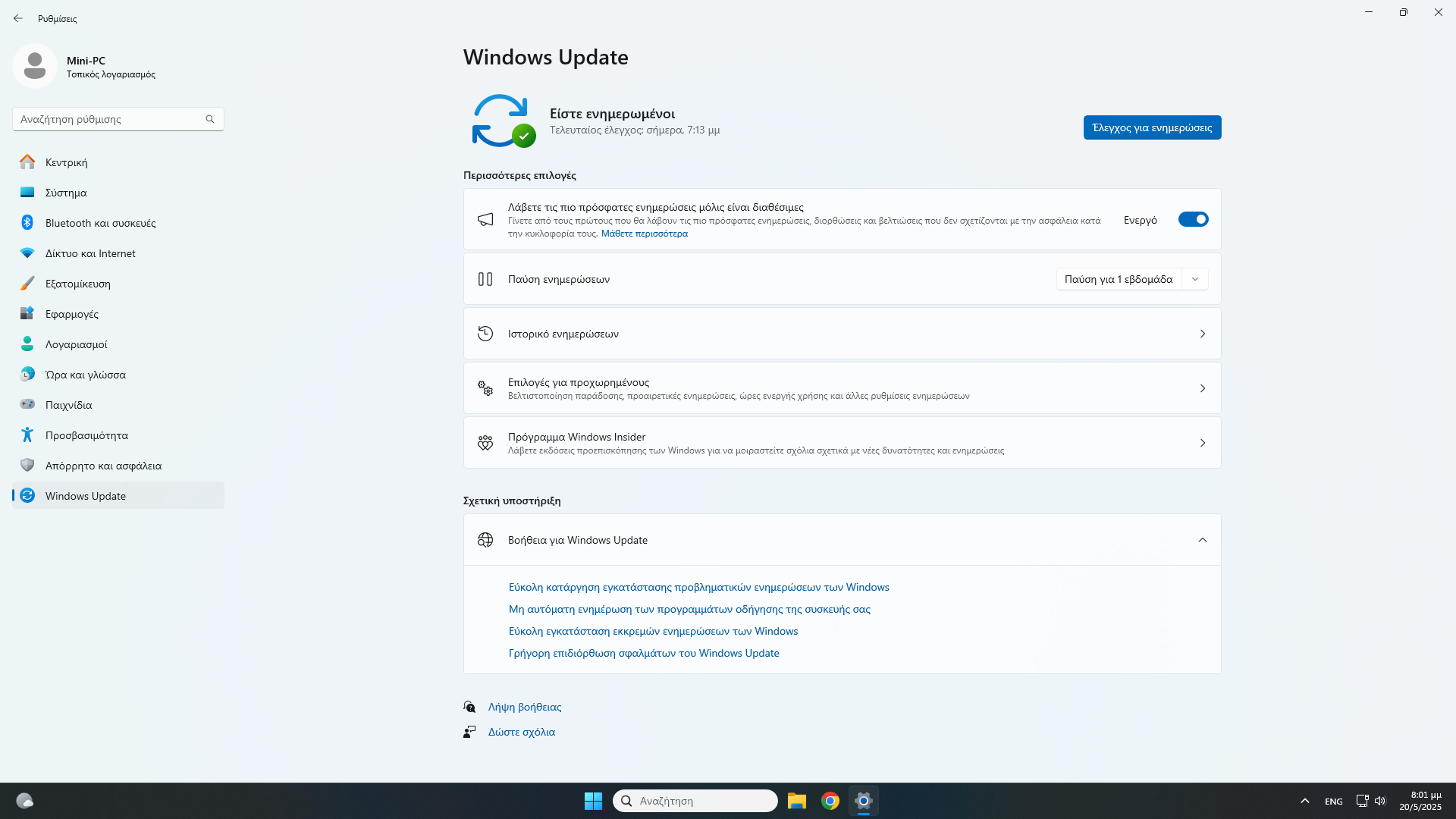The width and height of the screenshot is (1456, 819).
Task: Show hidden system tray icons chevron
Action: [x=1304, y=801]
